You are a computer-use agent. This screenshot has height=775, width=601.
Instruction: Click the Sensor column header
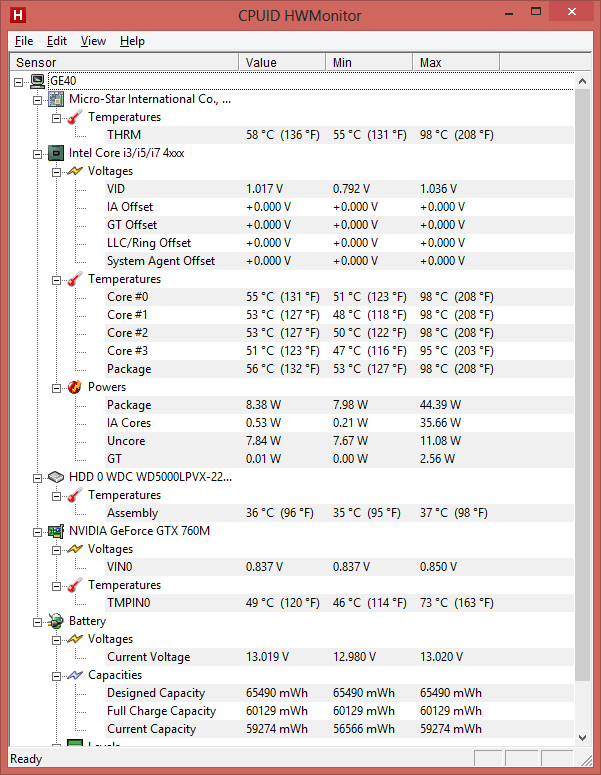[x=124, y=63]
